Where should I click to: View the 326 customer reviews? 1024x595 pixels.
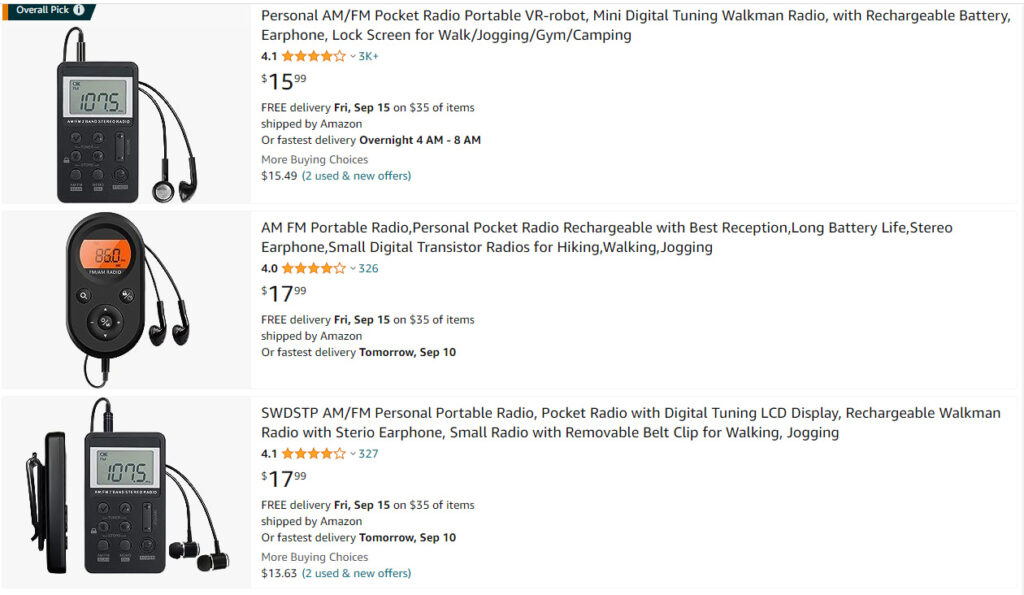[369, 268]
